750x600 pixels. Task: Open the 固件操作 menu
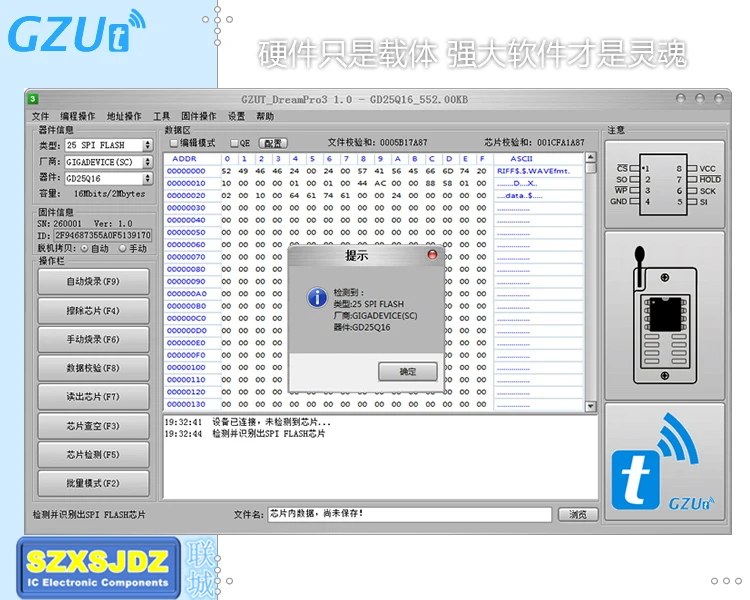pos(199,116)
